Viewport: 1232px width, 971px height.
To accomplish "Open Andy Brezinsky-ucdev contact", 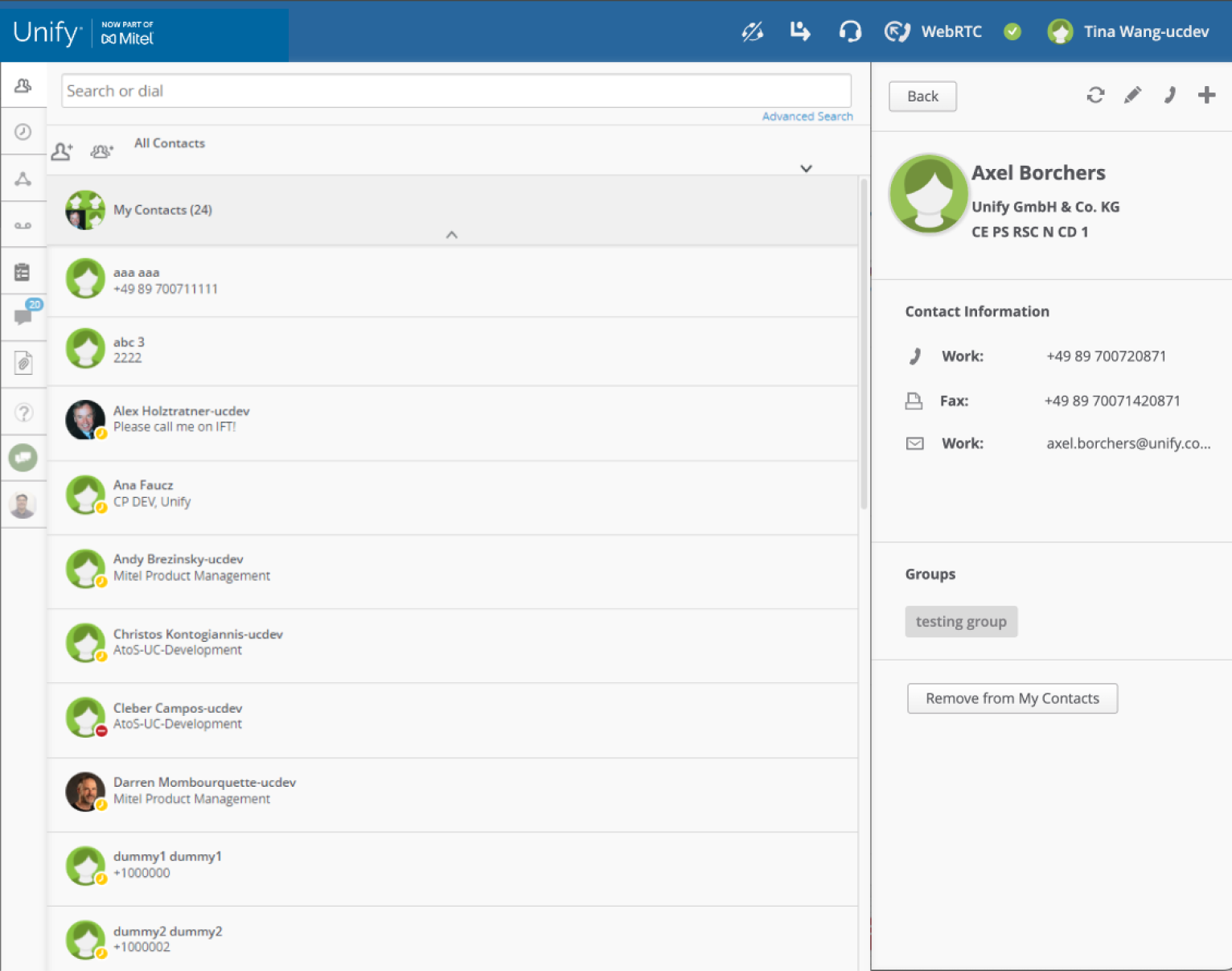I will pos(453,572).
